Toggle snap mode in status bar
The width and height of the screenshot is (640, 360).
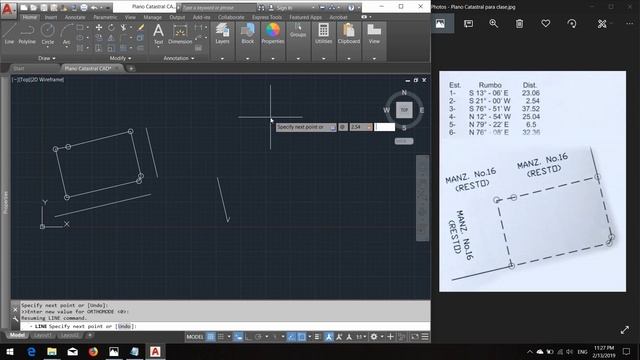click(221, 337)
